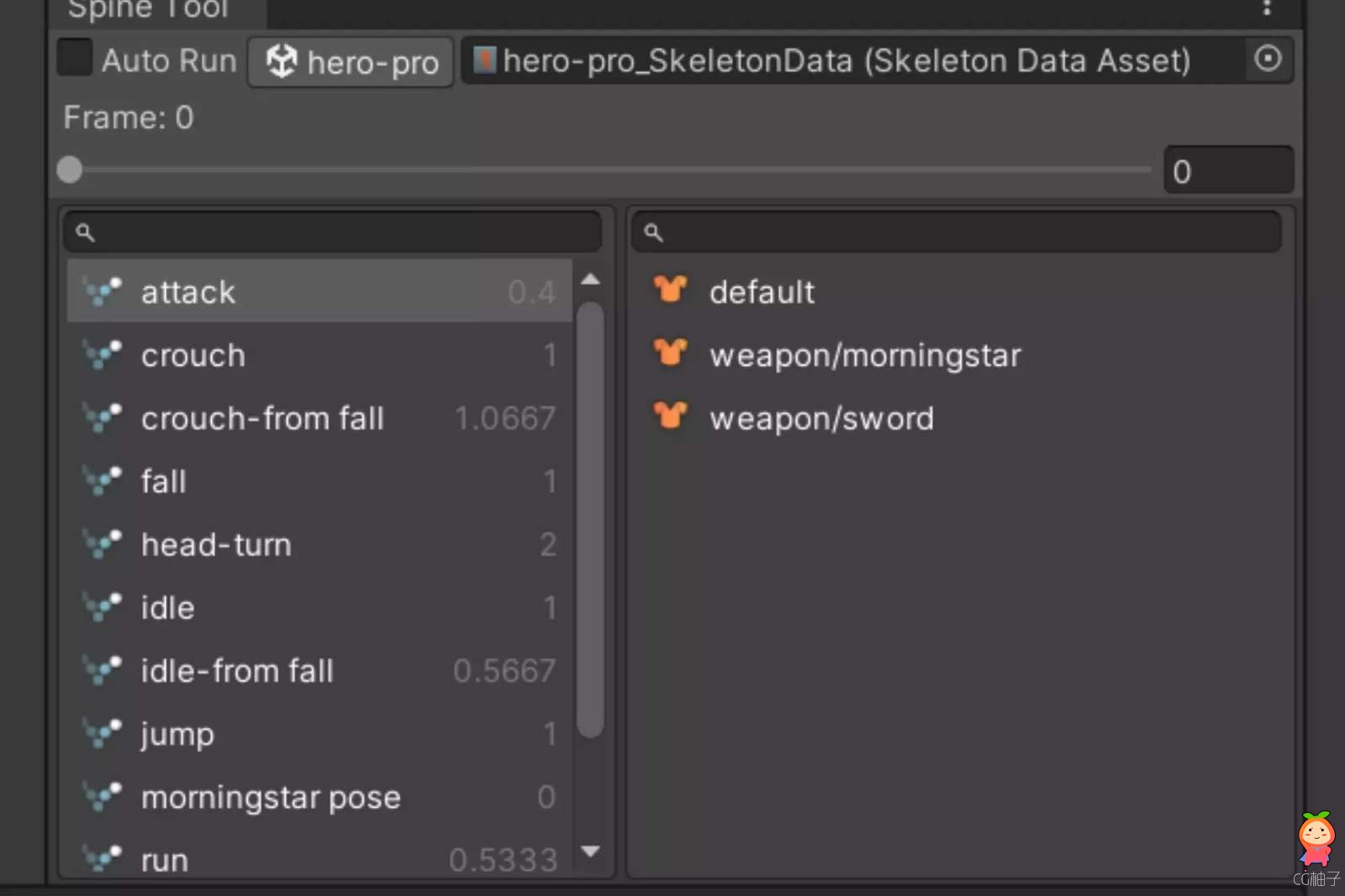Select the fall animation
The width and height of the screenshot is (1345, 896).
coord(319,481)
